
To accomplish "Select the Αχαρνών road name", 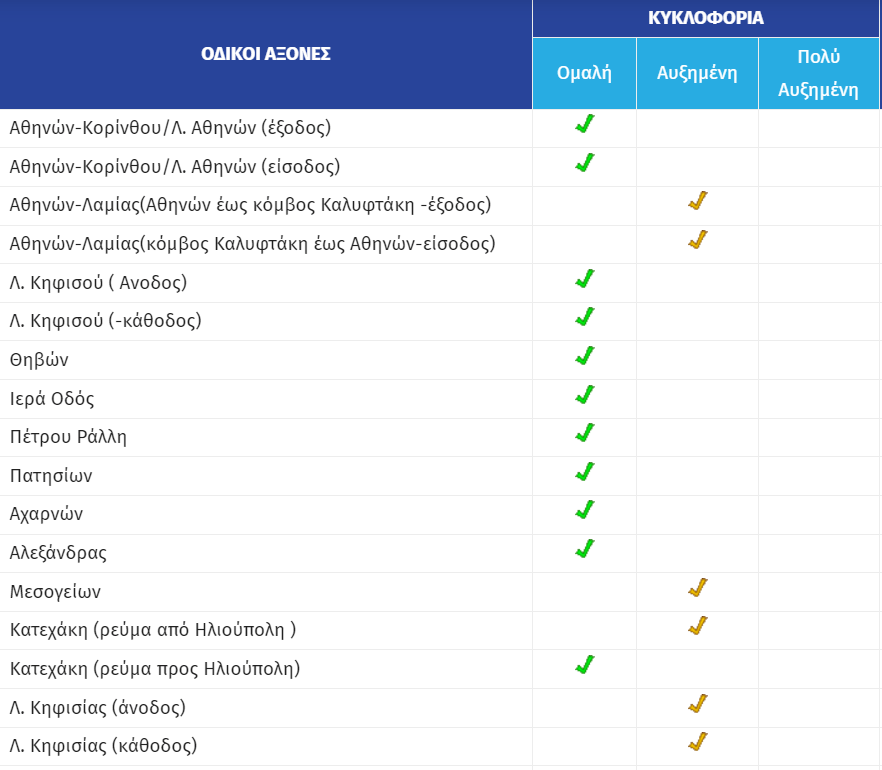I will (46, 514).
